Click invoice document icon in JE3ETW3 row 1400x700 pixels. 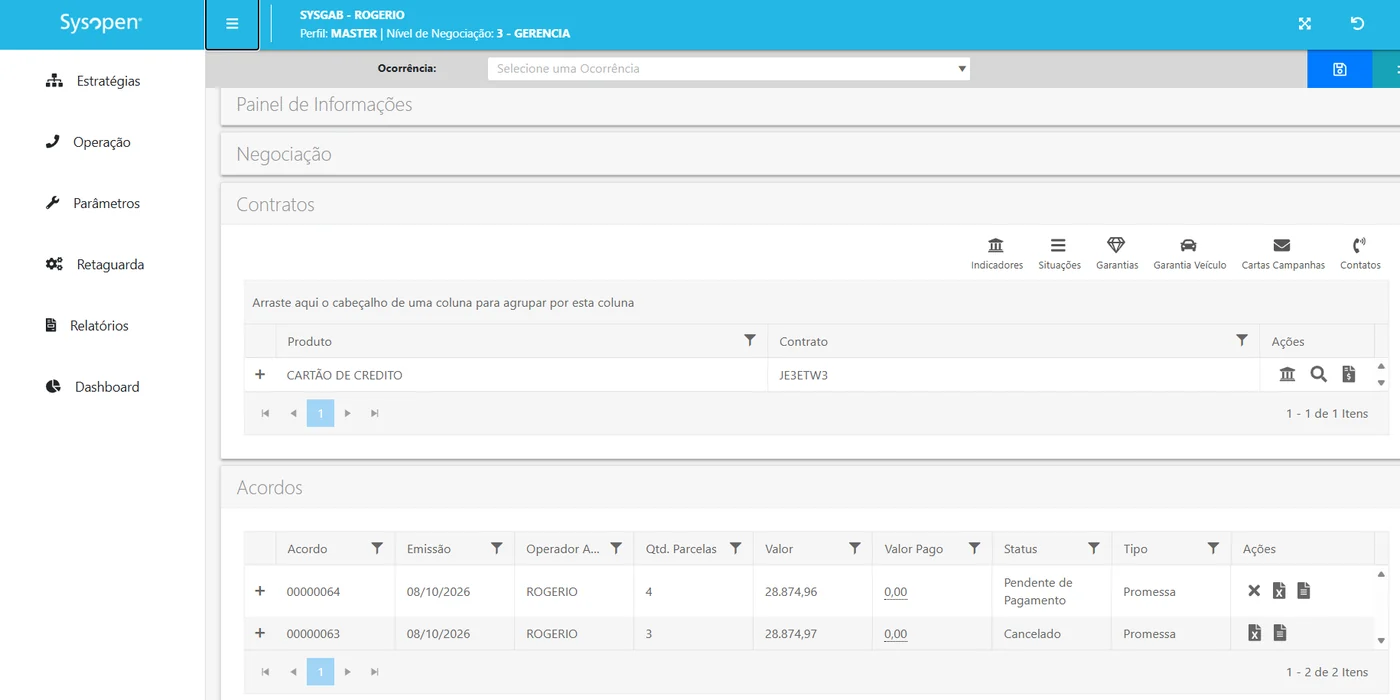[x=1349, y=375]
